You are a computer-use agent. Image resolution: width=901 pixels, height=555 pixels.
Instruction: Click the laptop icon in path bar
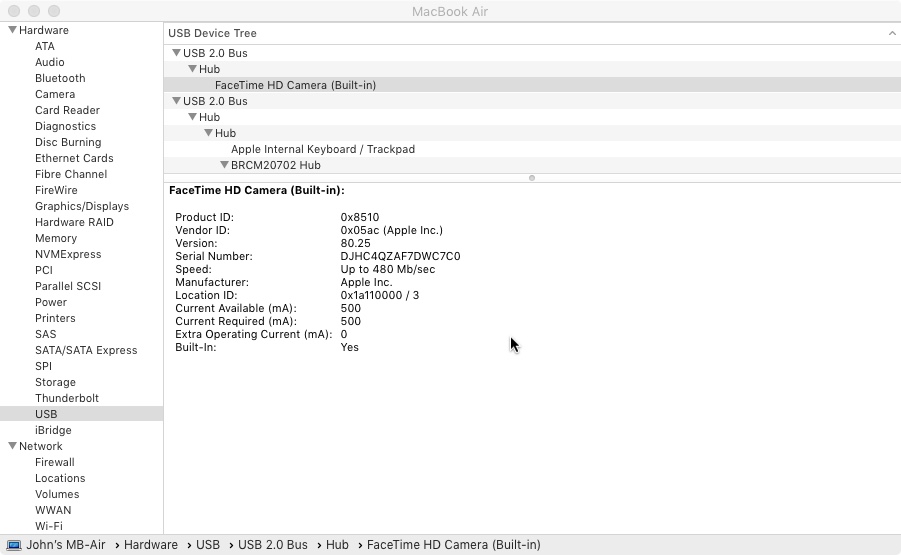point(14,545)
